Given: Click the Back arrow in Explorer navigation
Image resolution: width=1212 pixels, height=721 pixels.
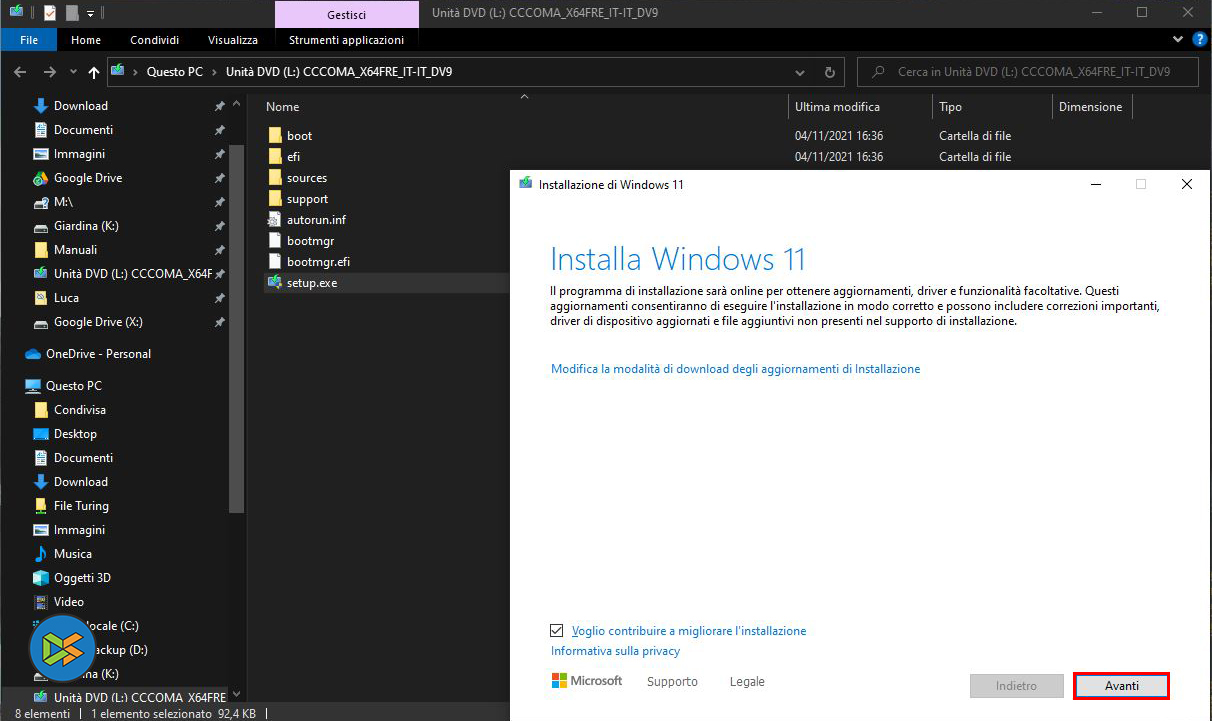Looking at the screenshot, I should (x=21, y=72).
